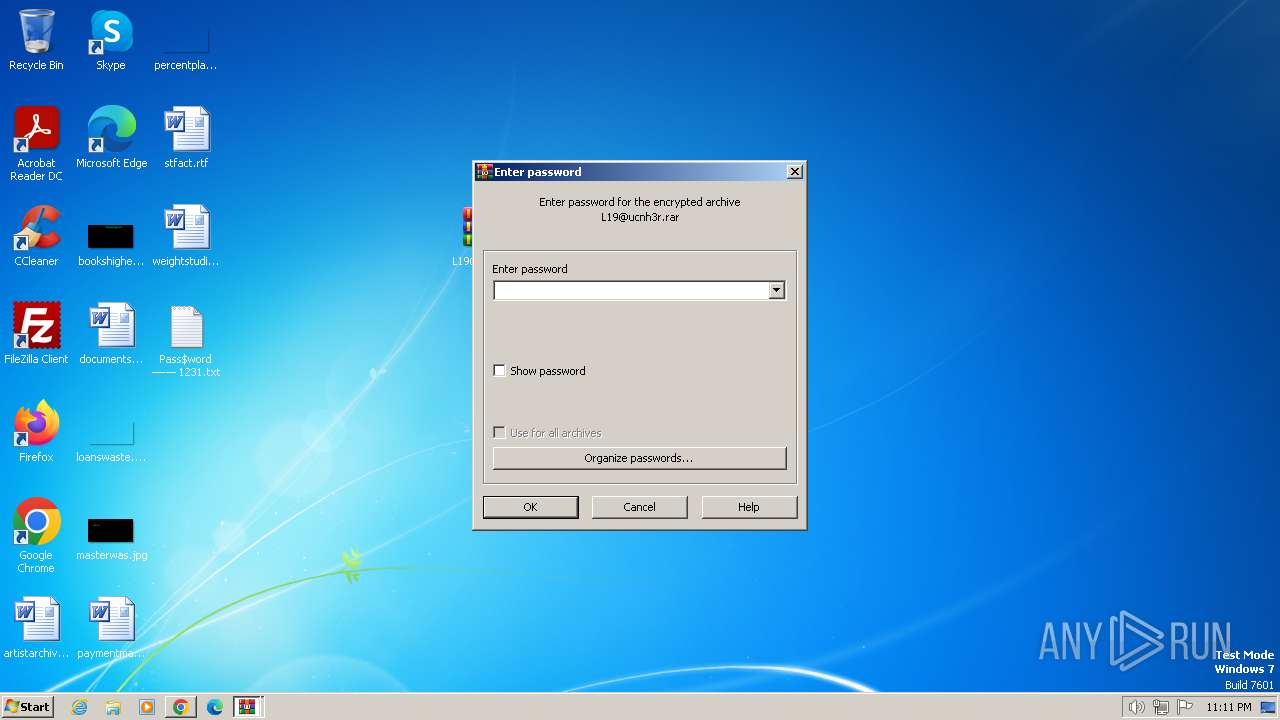Image resolution: width=1280 pixels, height=720 pixels.
Task: Open FileZilla Client shortcut
Action: 36,334
